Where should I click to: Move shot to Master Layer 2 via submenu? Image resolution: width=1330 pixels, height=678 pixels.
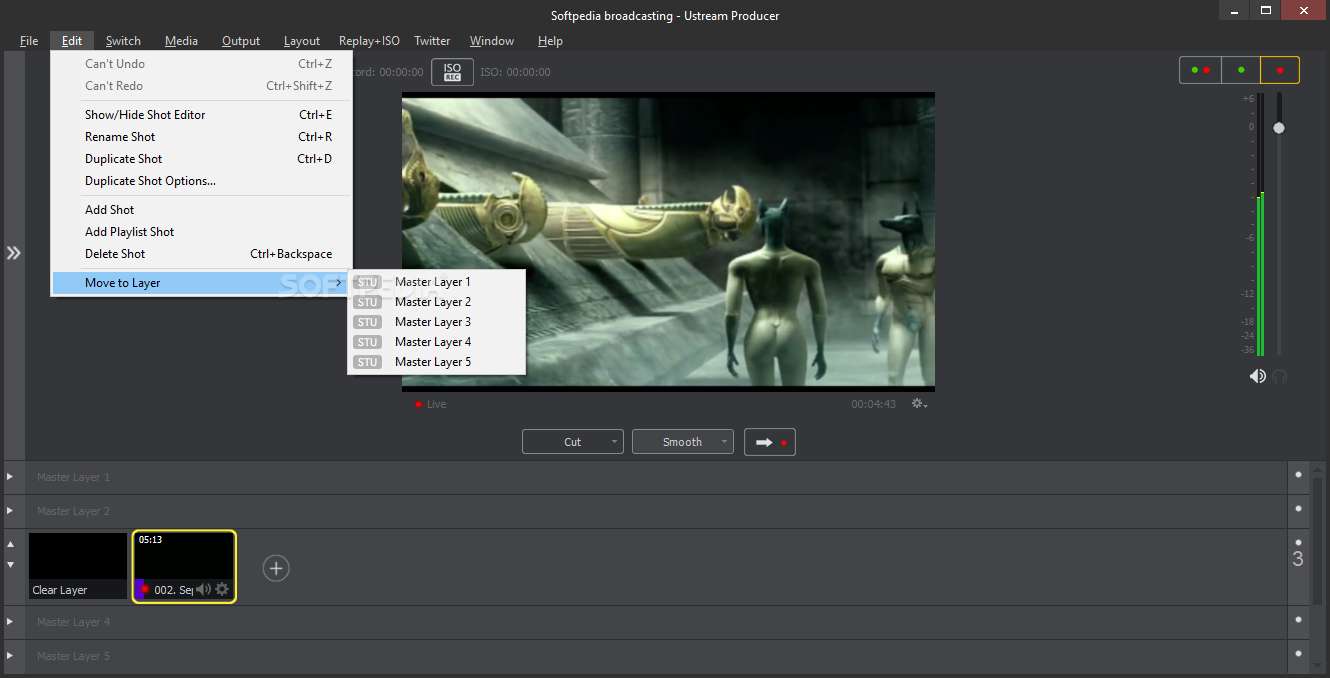click(436, 302)
